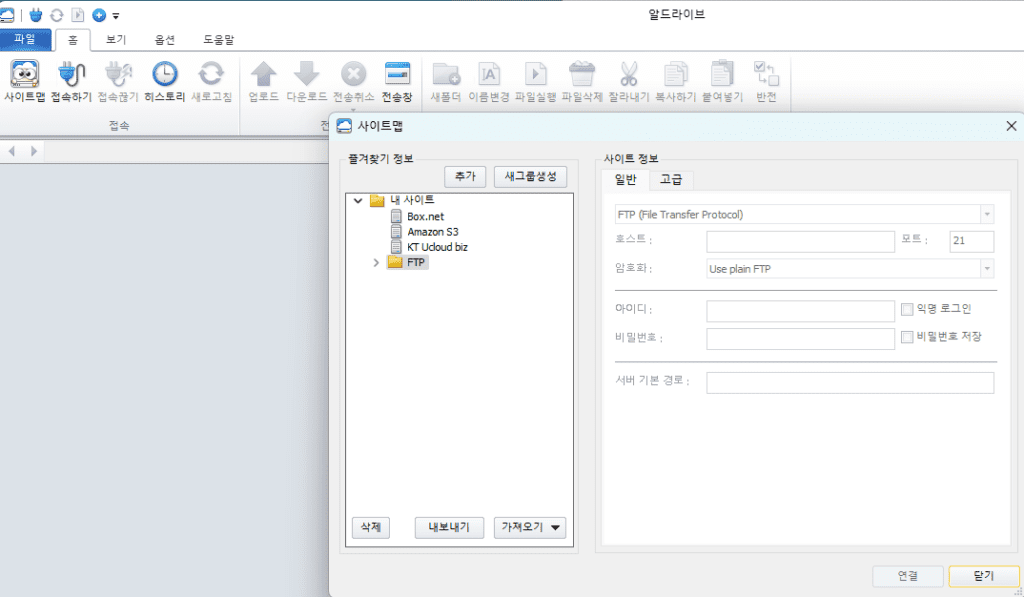Select the 일반 tab in 사이트 정보
Viewport: 1024px width, 597px height.
pos(625,180)
